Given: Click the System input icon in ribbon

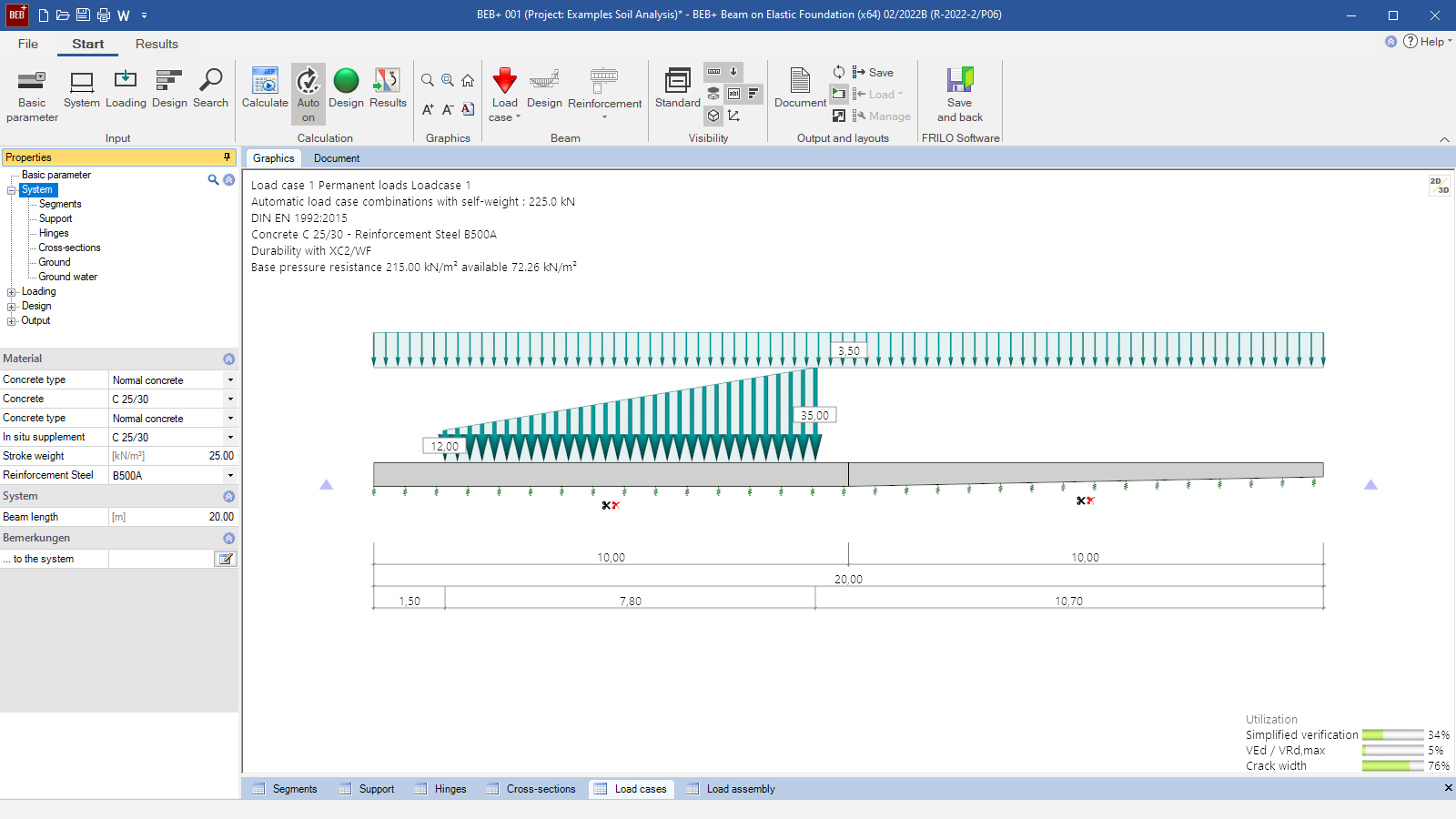Looking at the screenshot, I should [82, 88].
